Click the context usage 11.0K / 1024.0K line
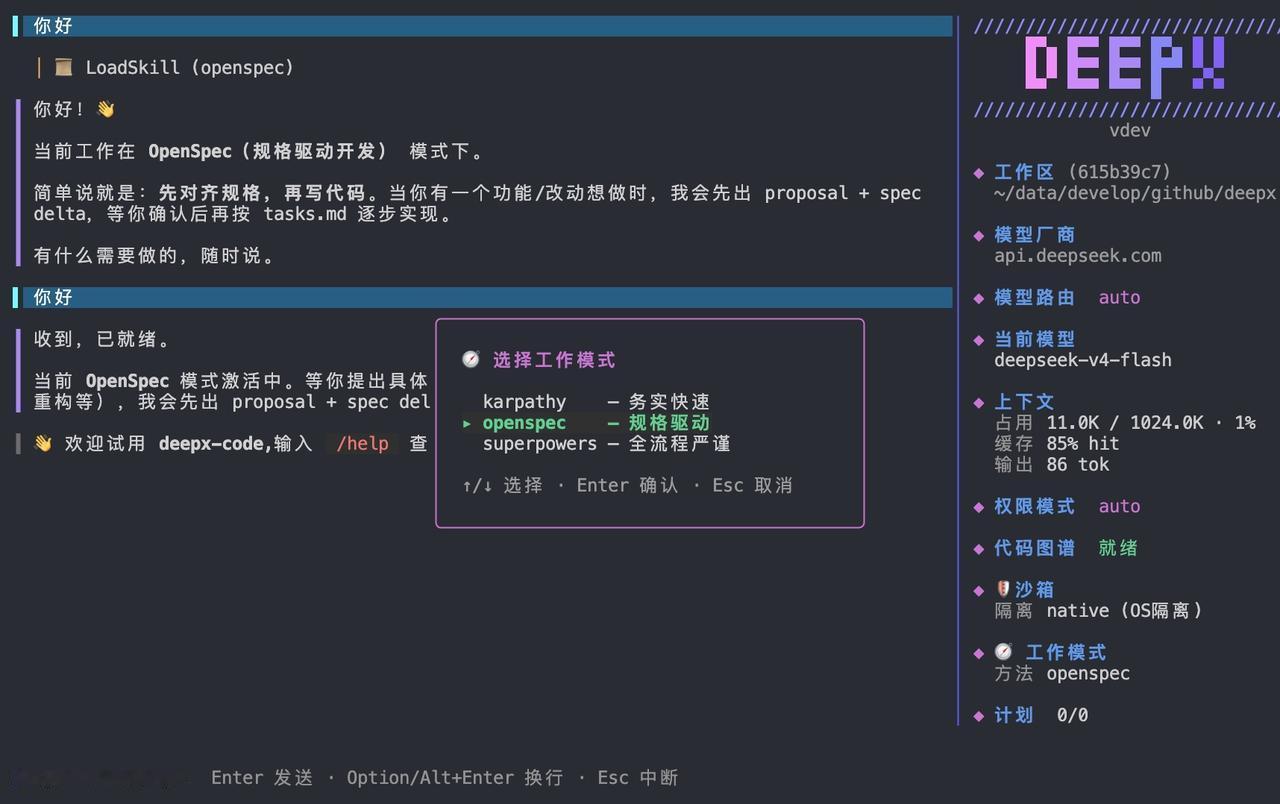 (1125, 423)
